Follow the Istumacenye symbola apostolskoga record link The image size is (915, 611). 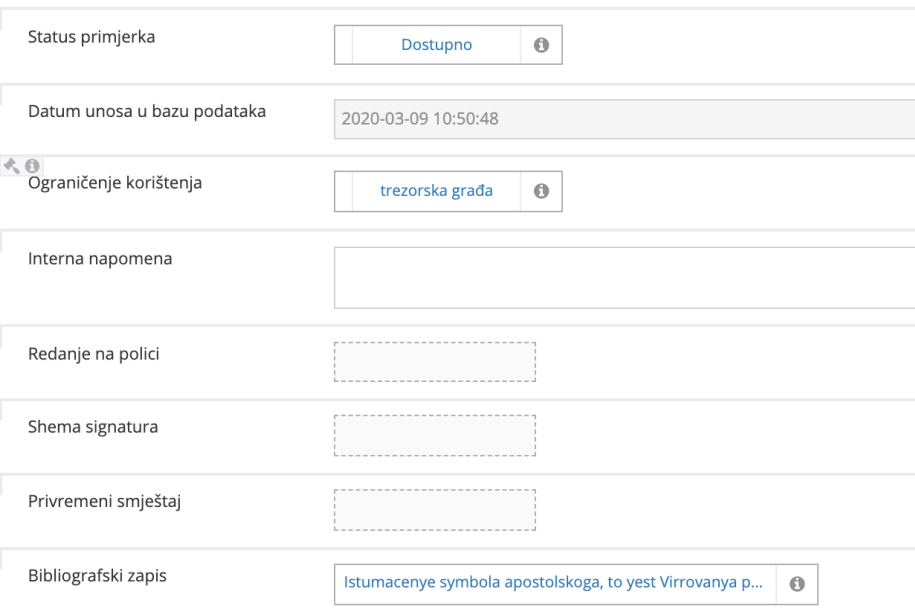click(556, 583)
